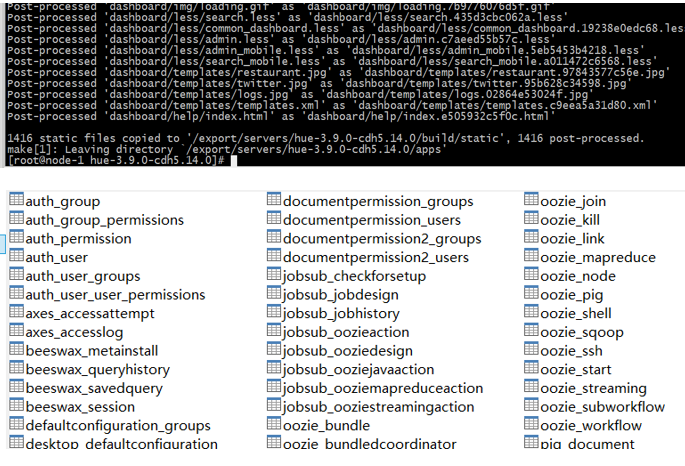Click the table icon beside auth_permission

(17, 237)
